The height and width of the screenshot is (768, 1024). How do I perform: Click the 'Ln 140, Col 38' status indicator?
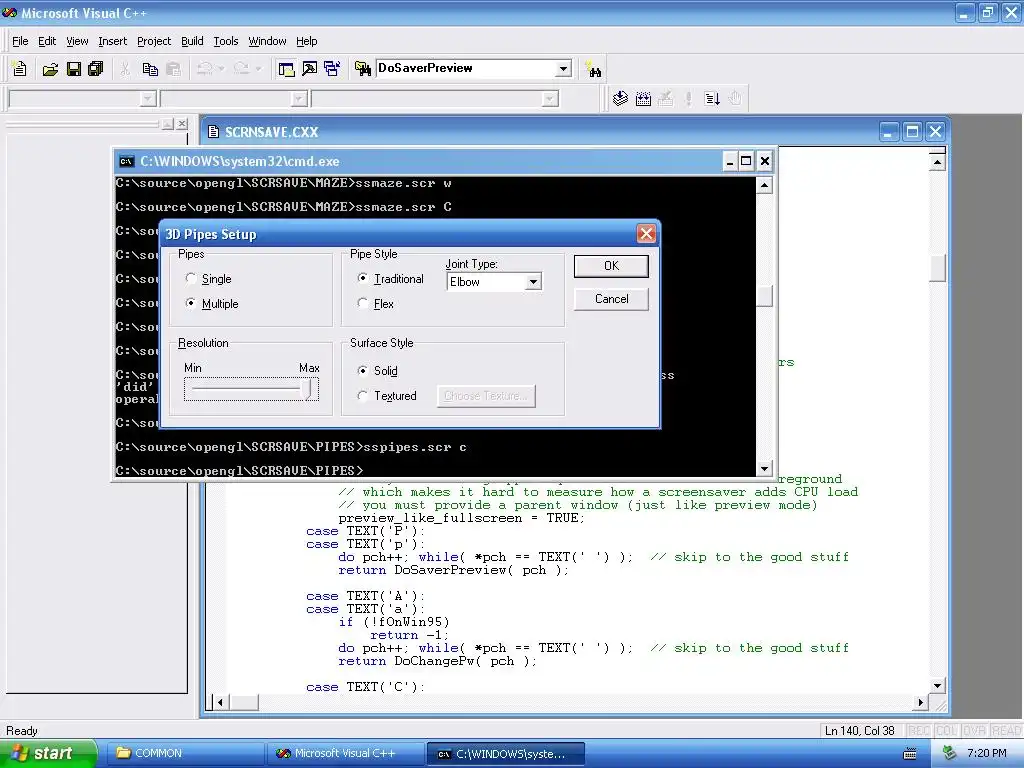[x=859, y=731]
